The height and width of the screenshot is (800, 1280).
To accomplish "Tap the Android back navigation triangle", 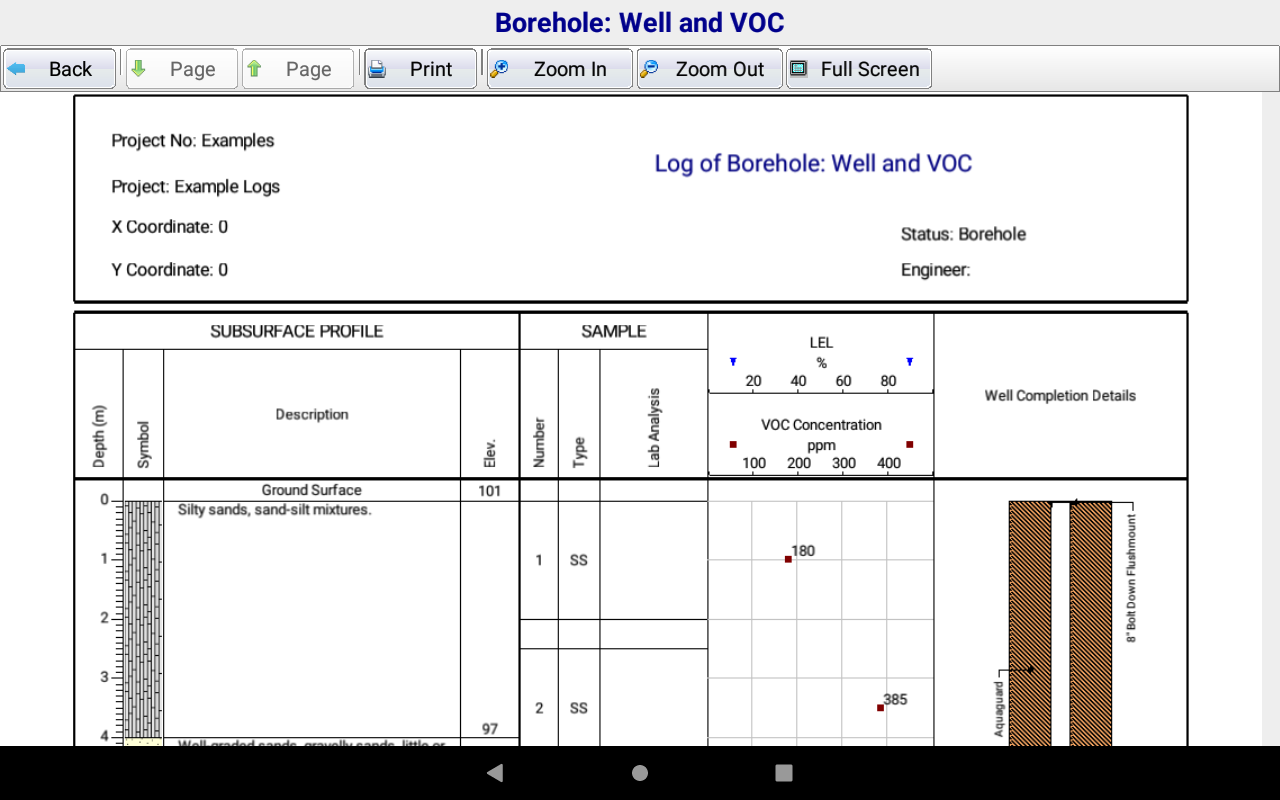I will (x=494, y=772).
